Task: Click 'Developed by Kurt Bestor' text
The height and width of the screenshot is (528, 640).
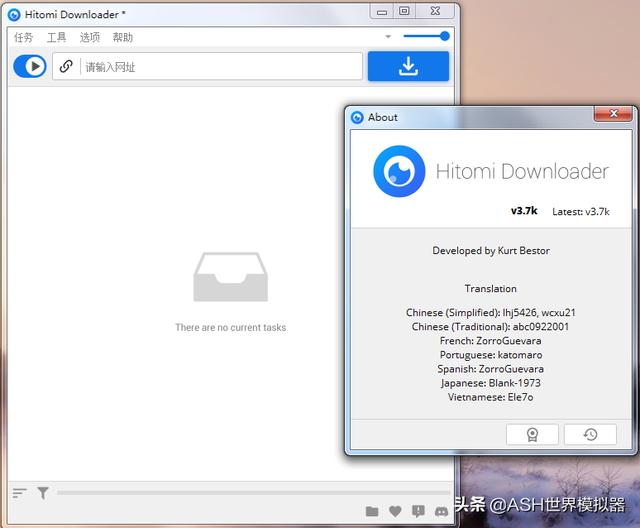Action: coord(491,251)
